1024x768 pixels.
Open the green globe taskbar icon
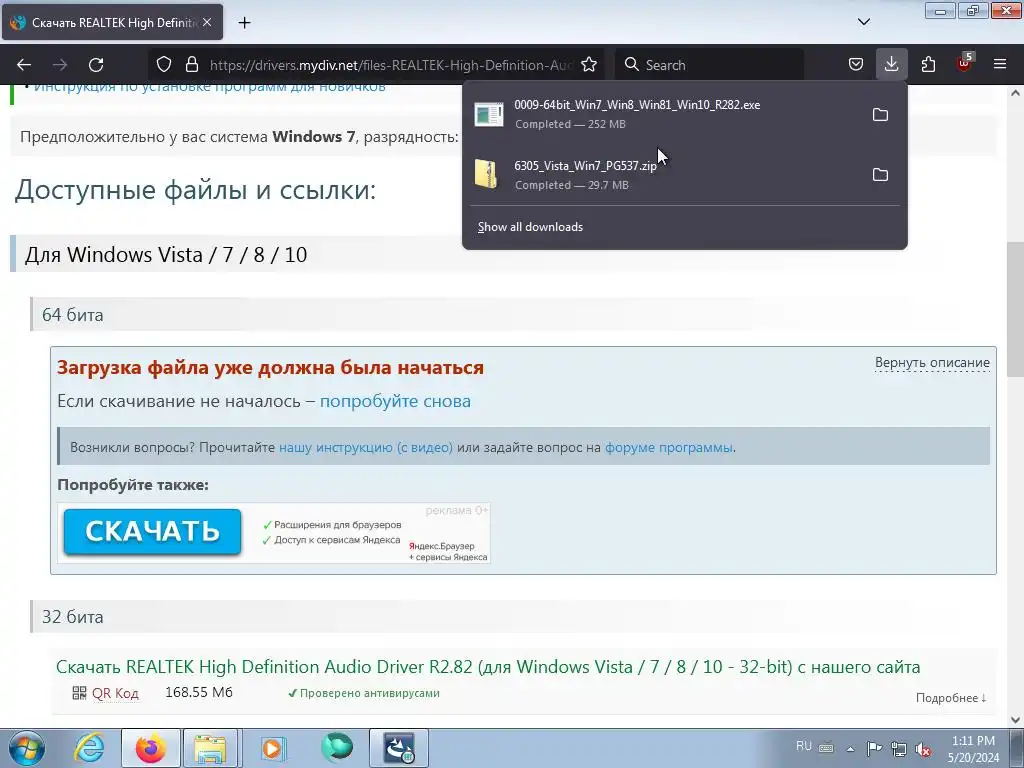tap(337, 747)
